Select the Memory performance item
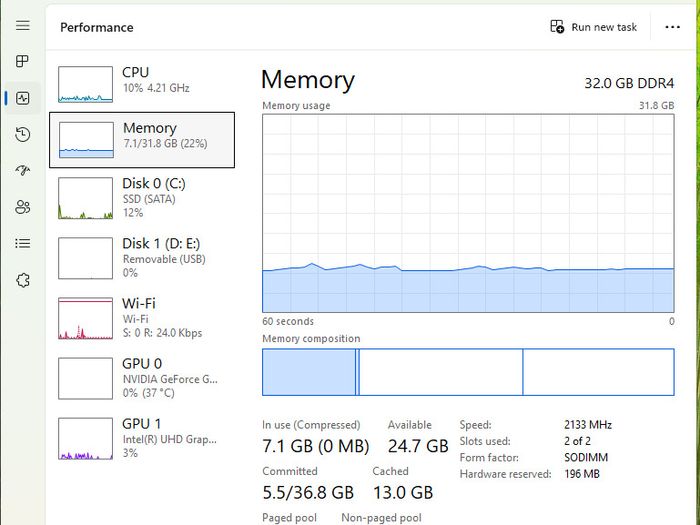This screenshot has width=700, height=525. coord(142,140)
